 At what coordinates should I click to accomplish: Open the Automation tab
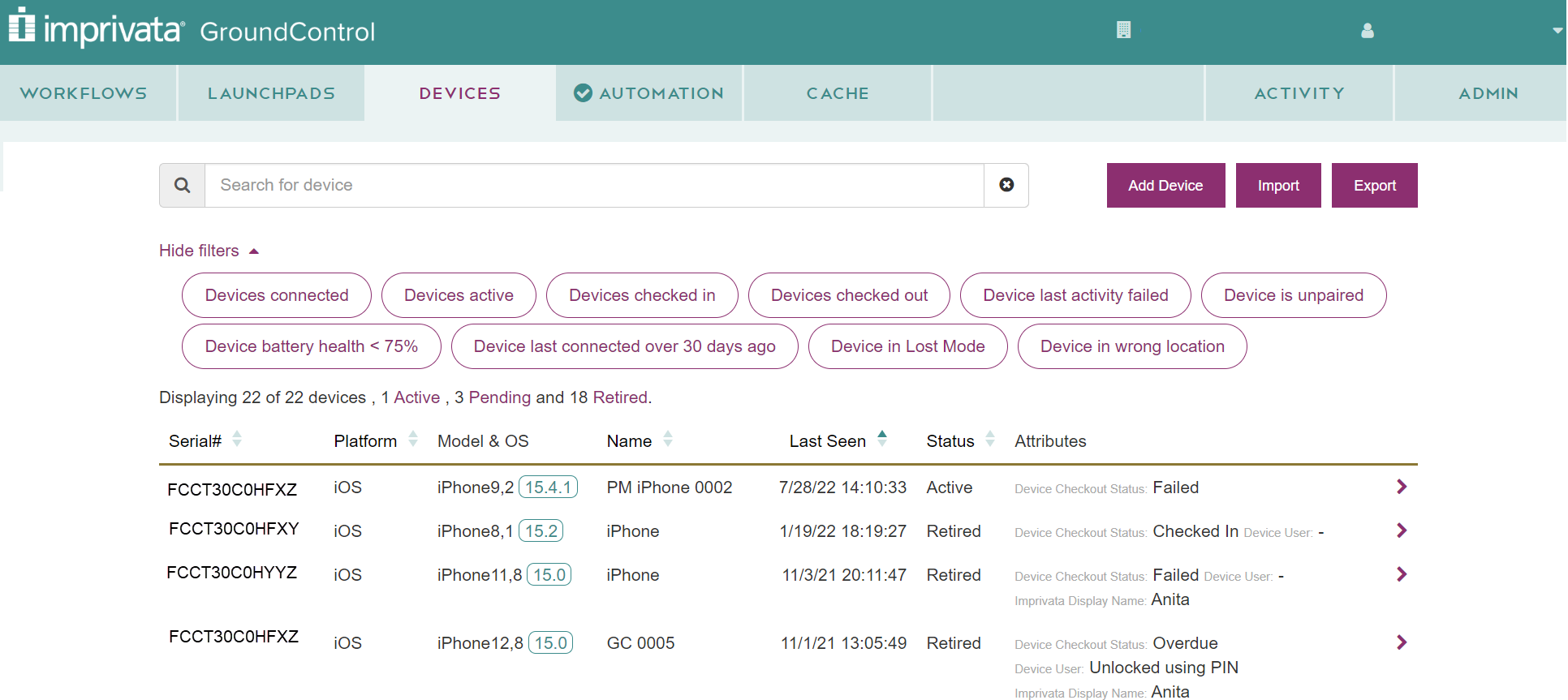[x=649, y=93]
